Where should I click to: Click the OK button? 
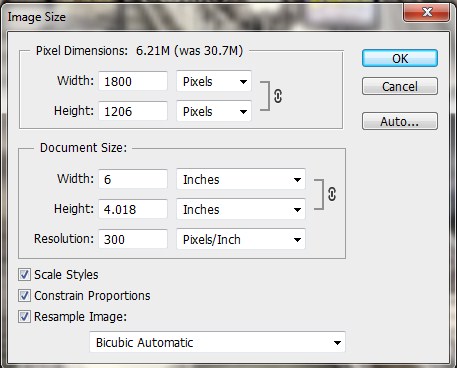coord(400,58)
